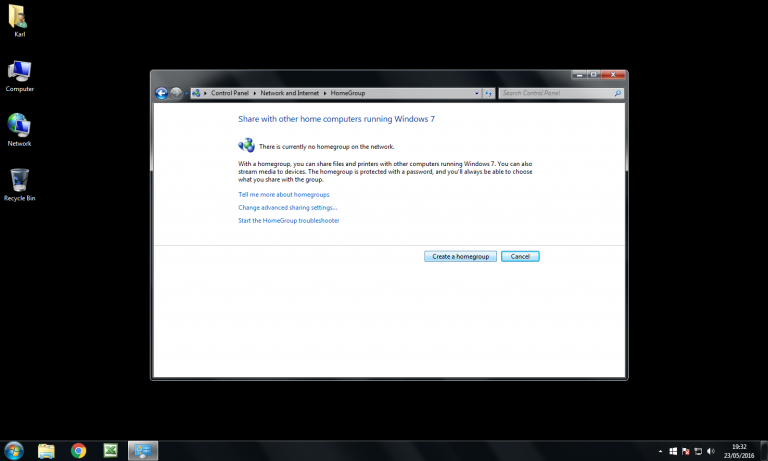Viewport: 768px width, 461px height.
Task: Expand the address bar history dropdown
Action: (x=476, y=93)
